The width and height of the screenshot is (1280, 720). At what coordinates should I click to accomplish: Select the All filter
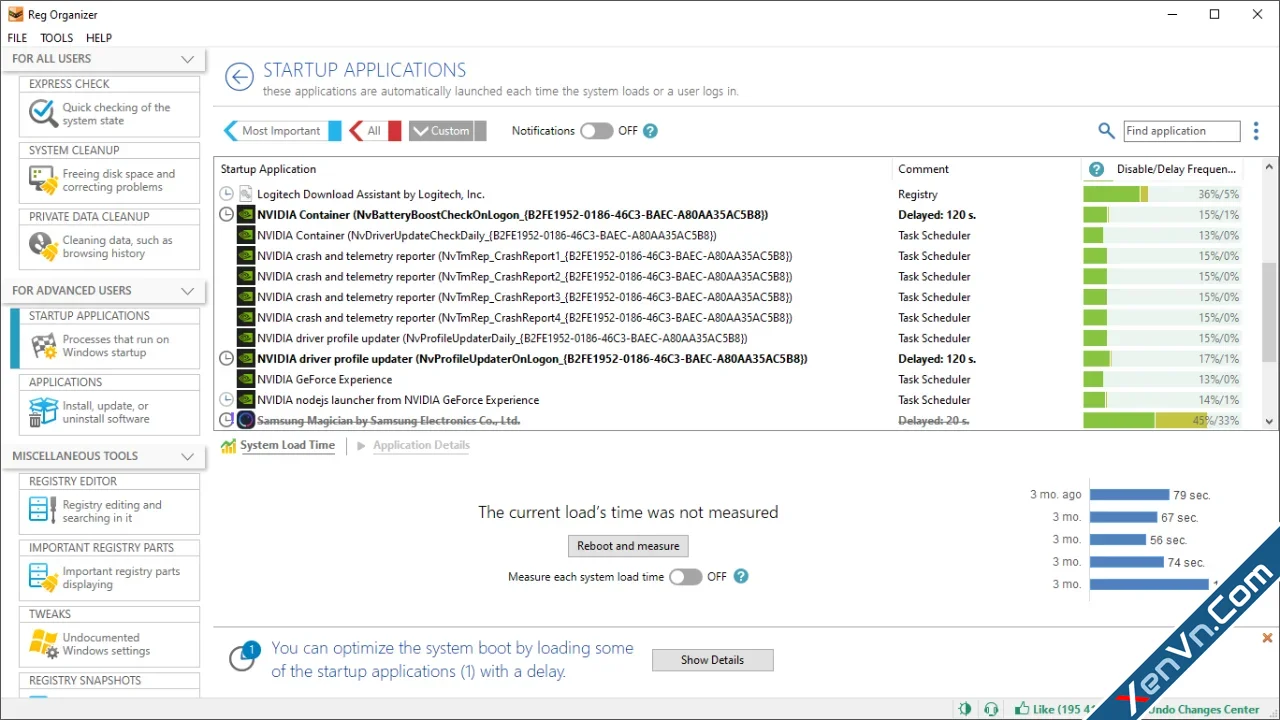coord(374,131)
